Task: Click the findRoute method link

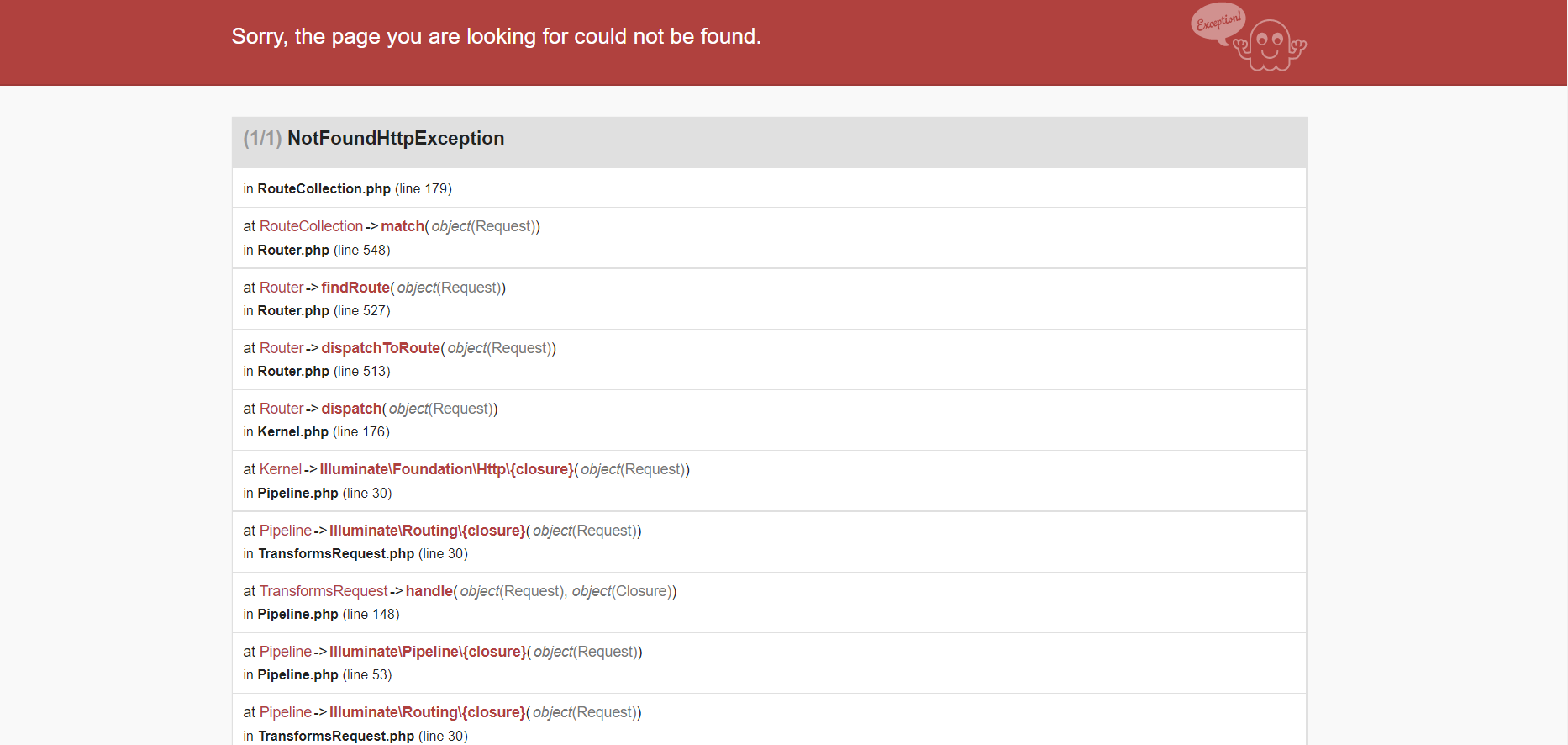Action: point(355,288)
